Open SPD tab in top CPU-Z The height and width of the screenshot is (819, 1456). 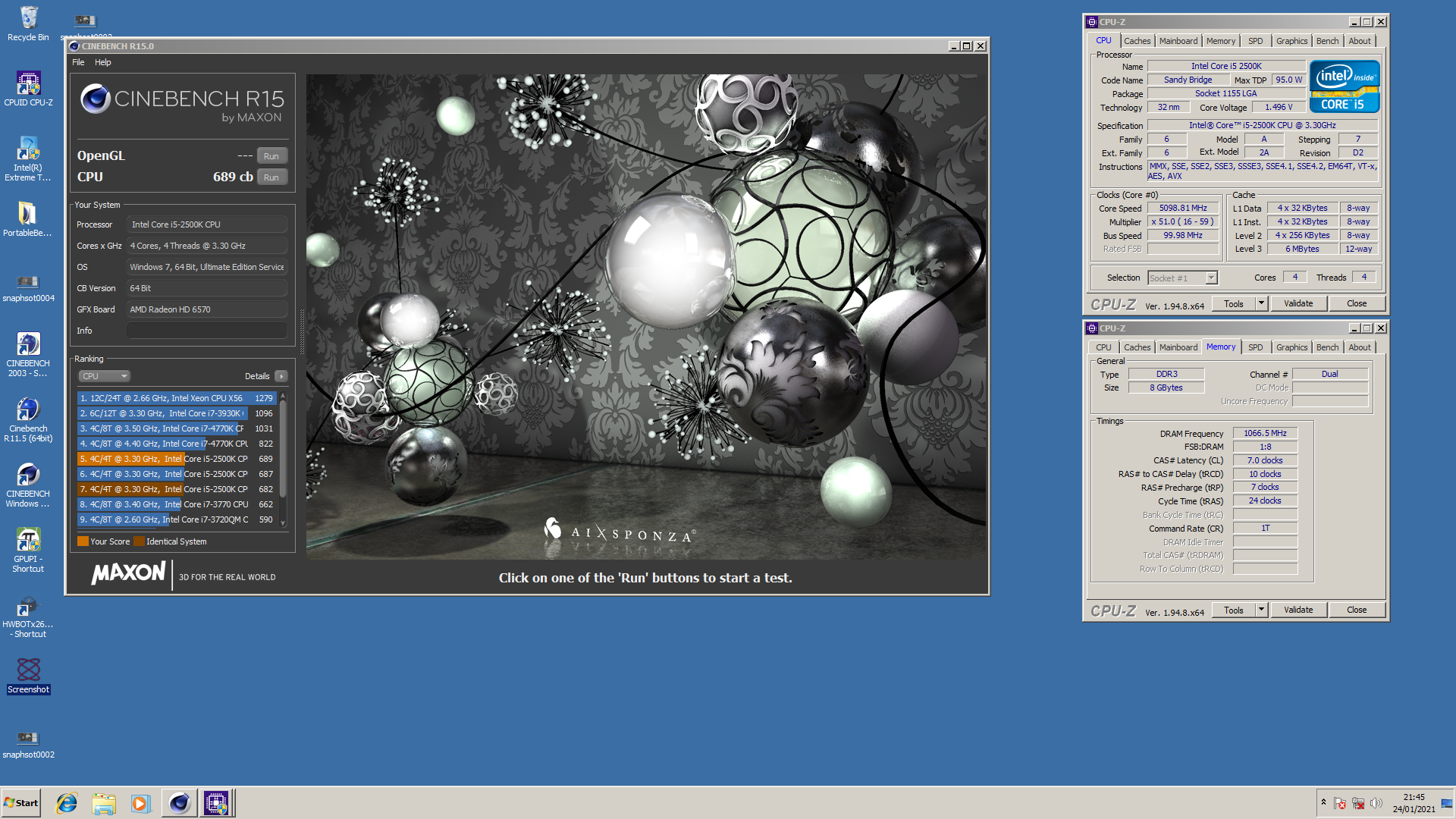pyautogui.click(x=1255, y=41)
